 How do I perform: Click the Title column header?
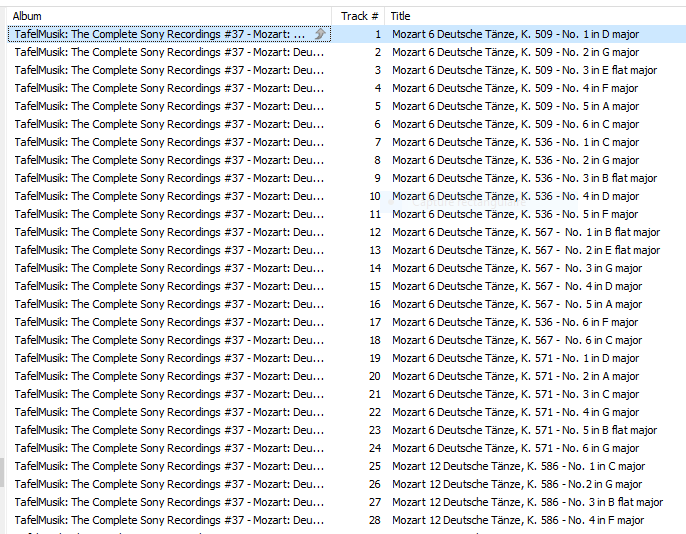pos(535,16)
